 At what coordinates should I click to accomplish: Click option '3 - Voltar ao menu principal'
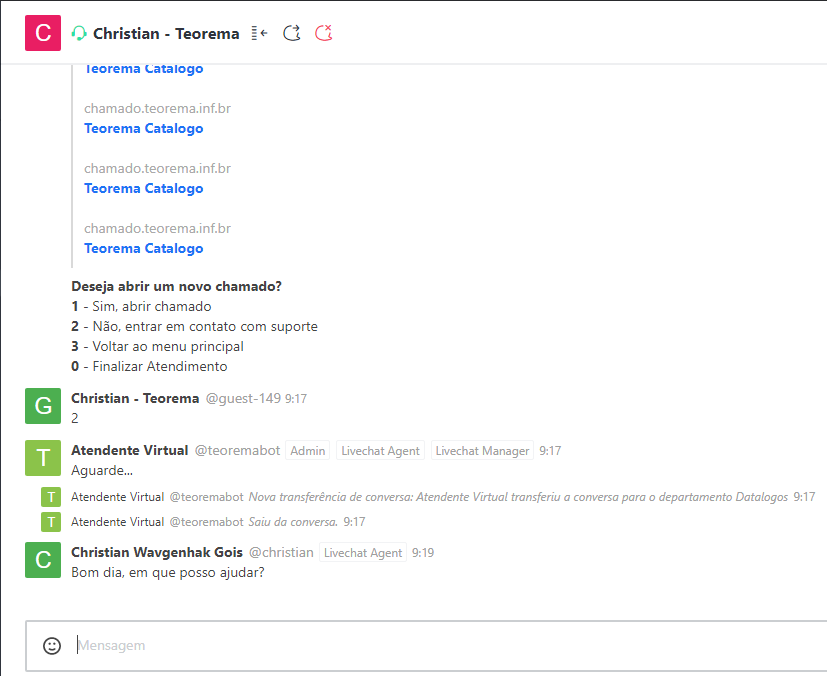[x=158, y=346]
